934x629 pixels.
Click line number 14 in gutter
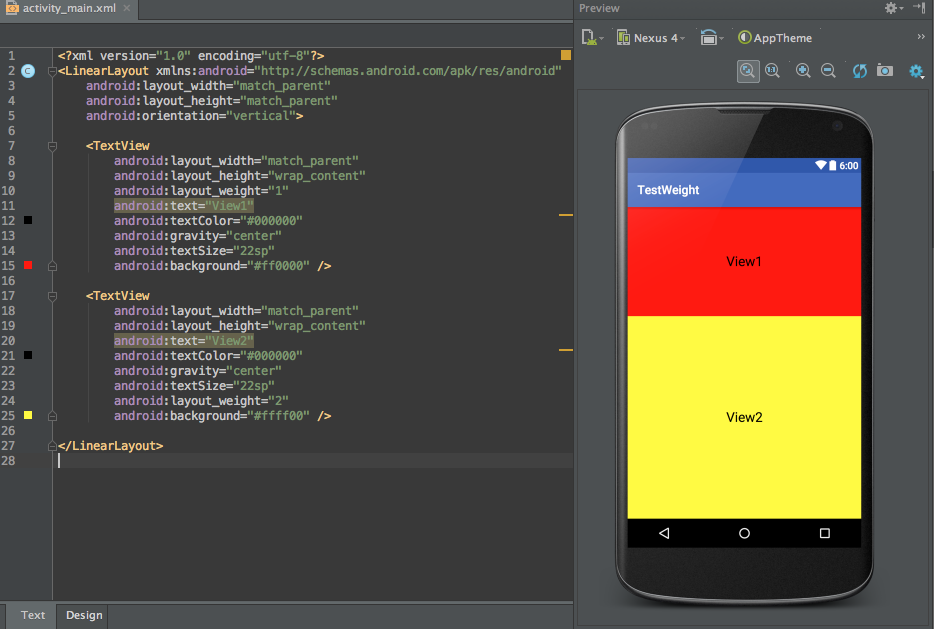tap(8, 251)
